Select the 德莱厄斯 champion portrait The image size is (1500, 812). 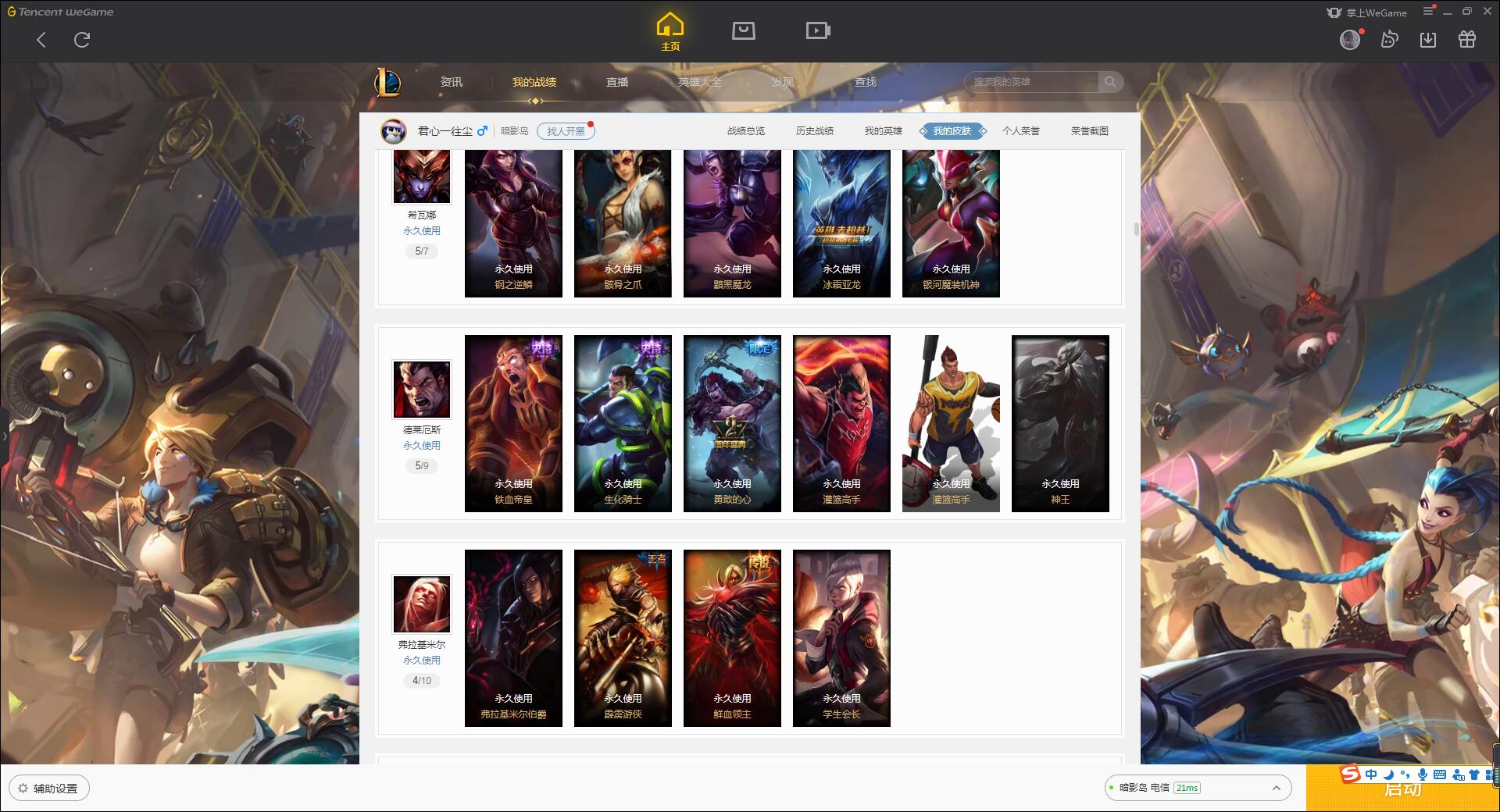422,390
